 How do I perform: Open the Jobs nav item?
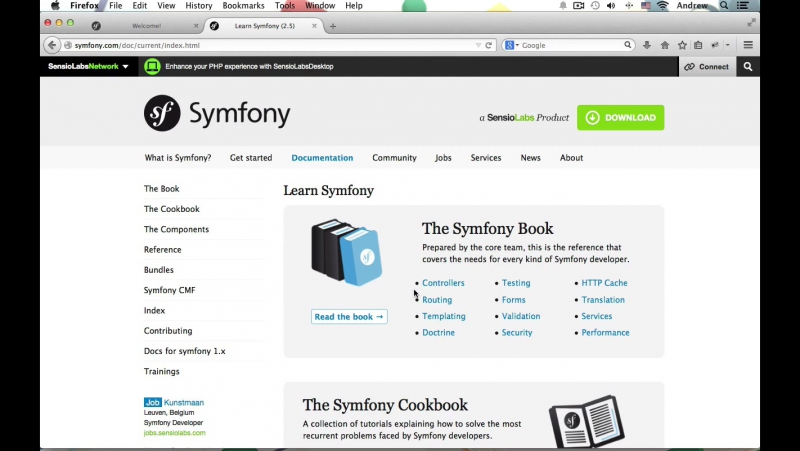click(x=443, y=158)
